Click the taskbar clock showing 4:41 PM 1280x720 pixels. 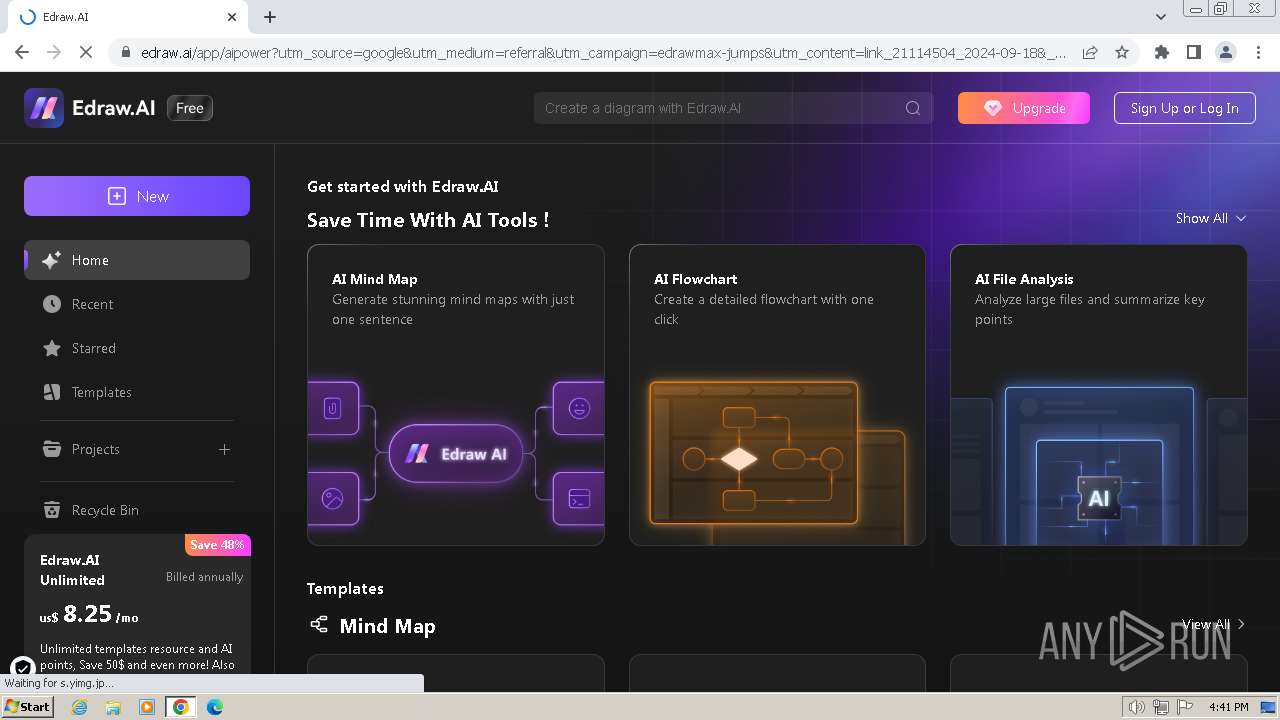point(1228,707)
